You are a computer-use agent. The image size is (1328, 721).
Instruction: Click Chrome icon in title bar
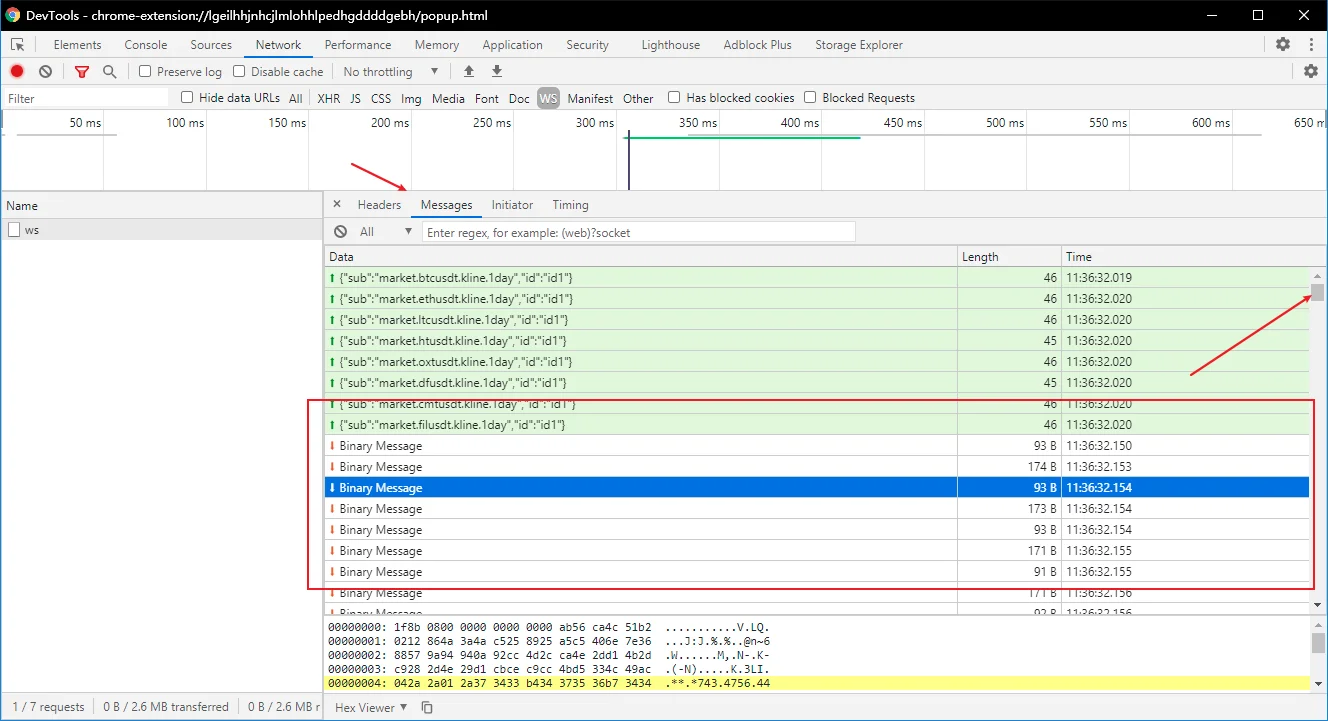12,16
